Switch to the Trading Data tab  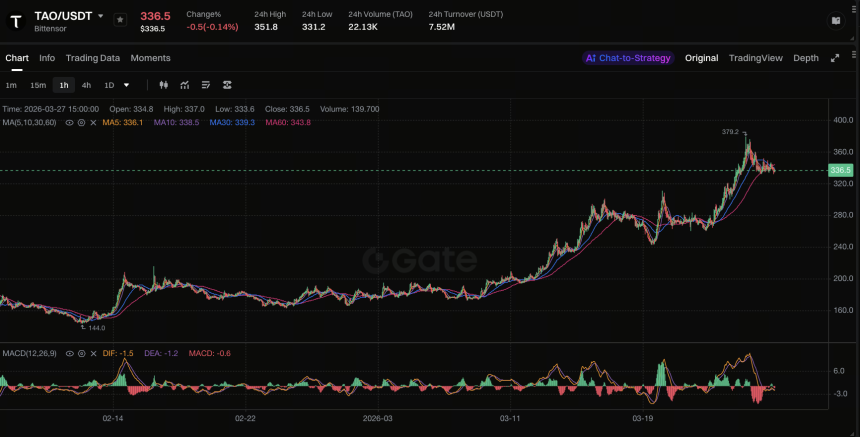coord(93,58)
